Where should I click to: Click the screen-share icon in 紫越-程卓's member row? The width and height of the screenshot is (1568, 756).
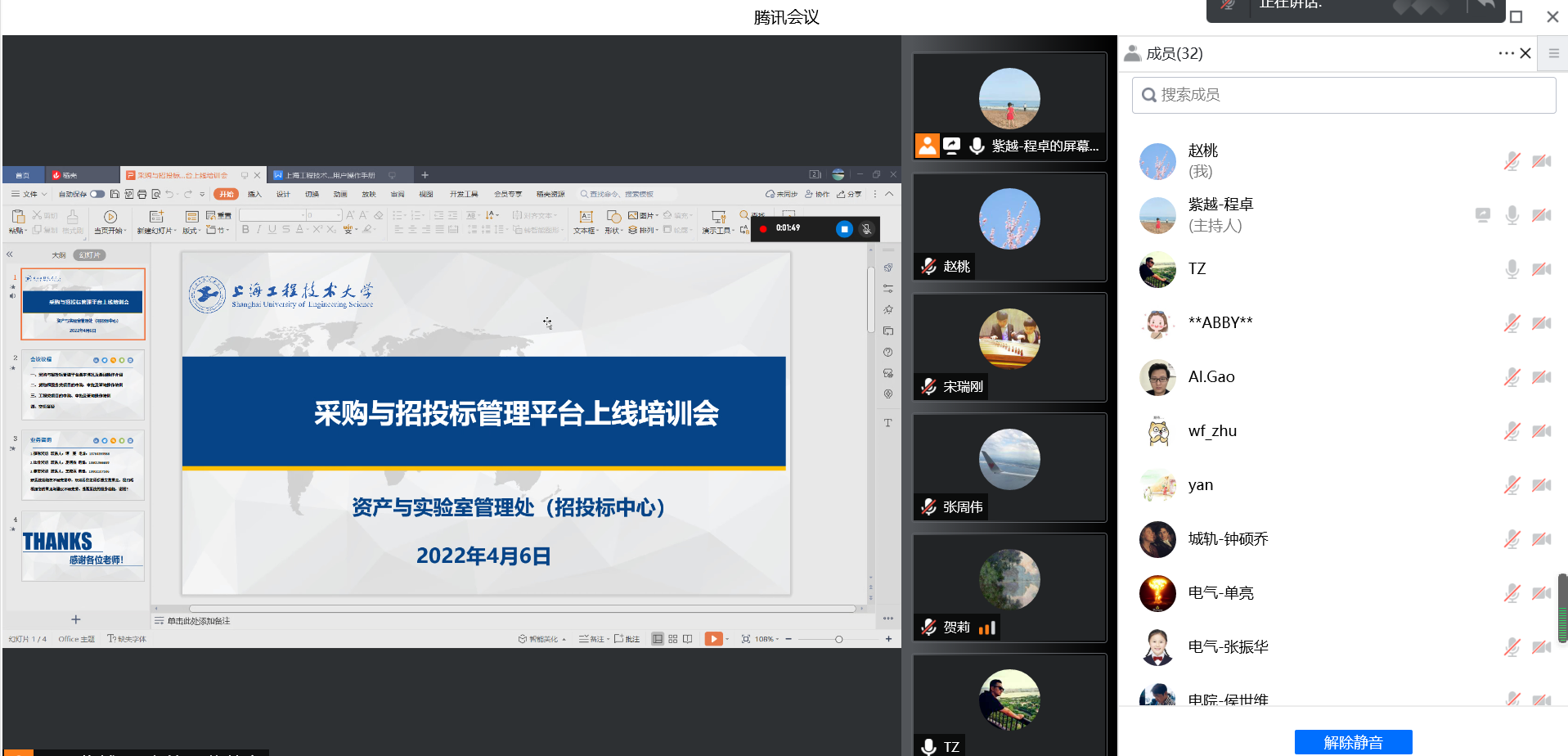[1482, 215]
